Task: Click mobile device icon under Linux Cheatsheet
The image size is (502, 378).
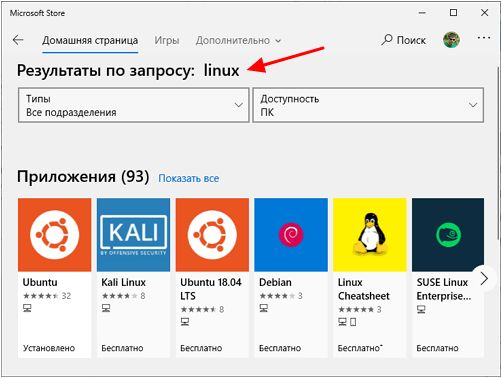Action: coord(353,322)
